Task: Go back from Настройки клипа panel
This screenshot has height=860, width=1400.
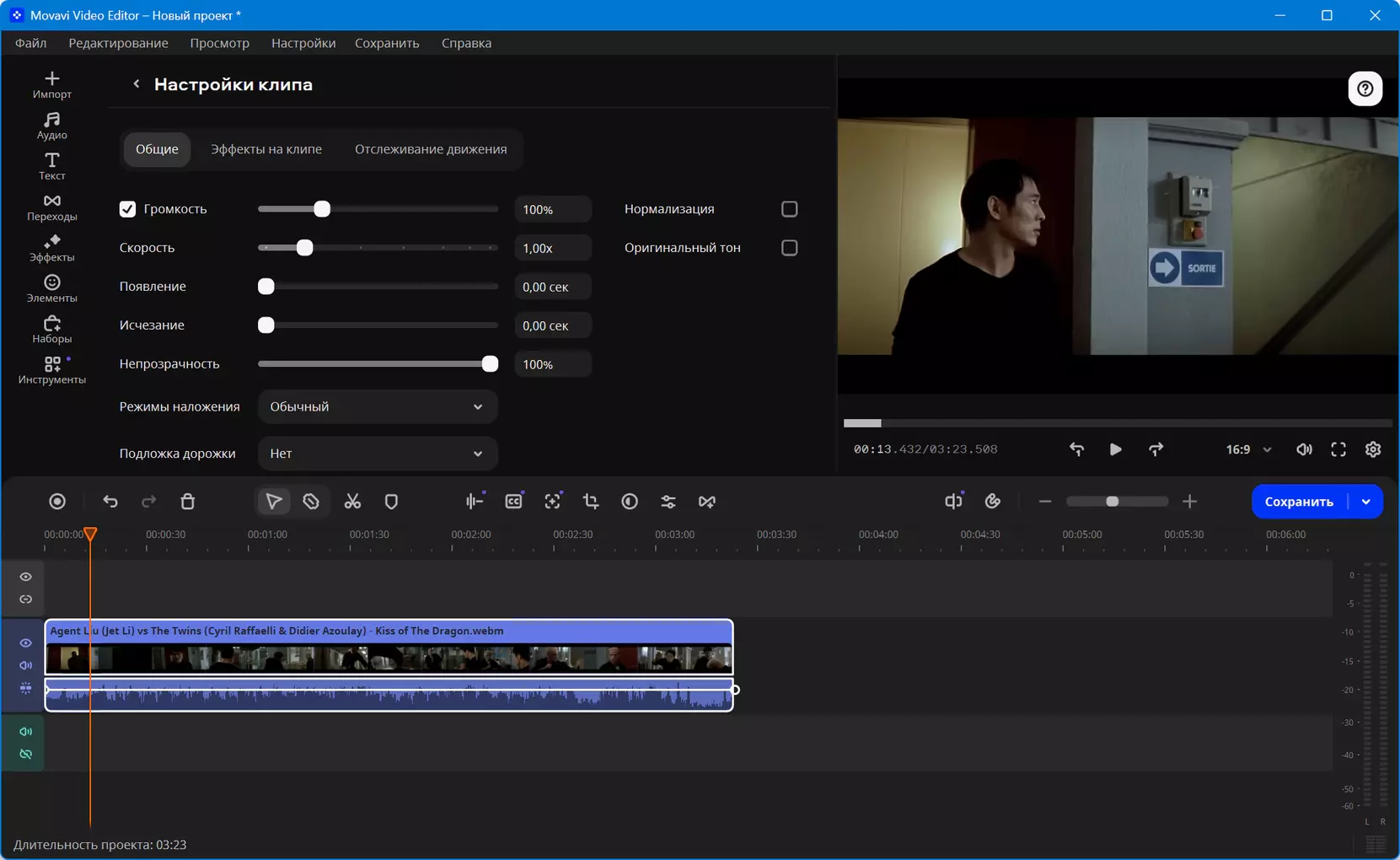Action: 137,83
